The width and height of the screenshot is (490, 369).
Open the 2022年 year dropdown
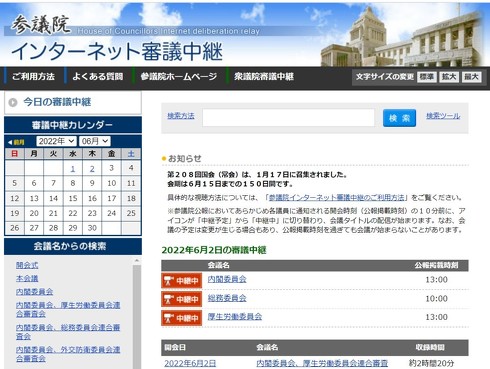[x=56, y=141]
